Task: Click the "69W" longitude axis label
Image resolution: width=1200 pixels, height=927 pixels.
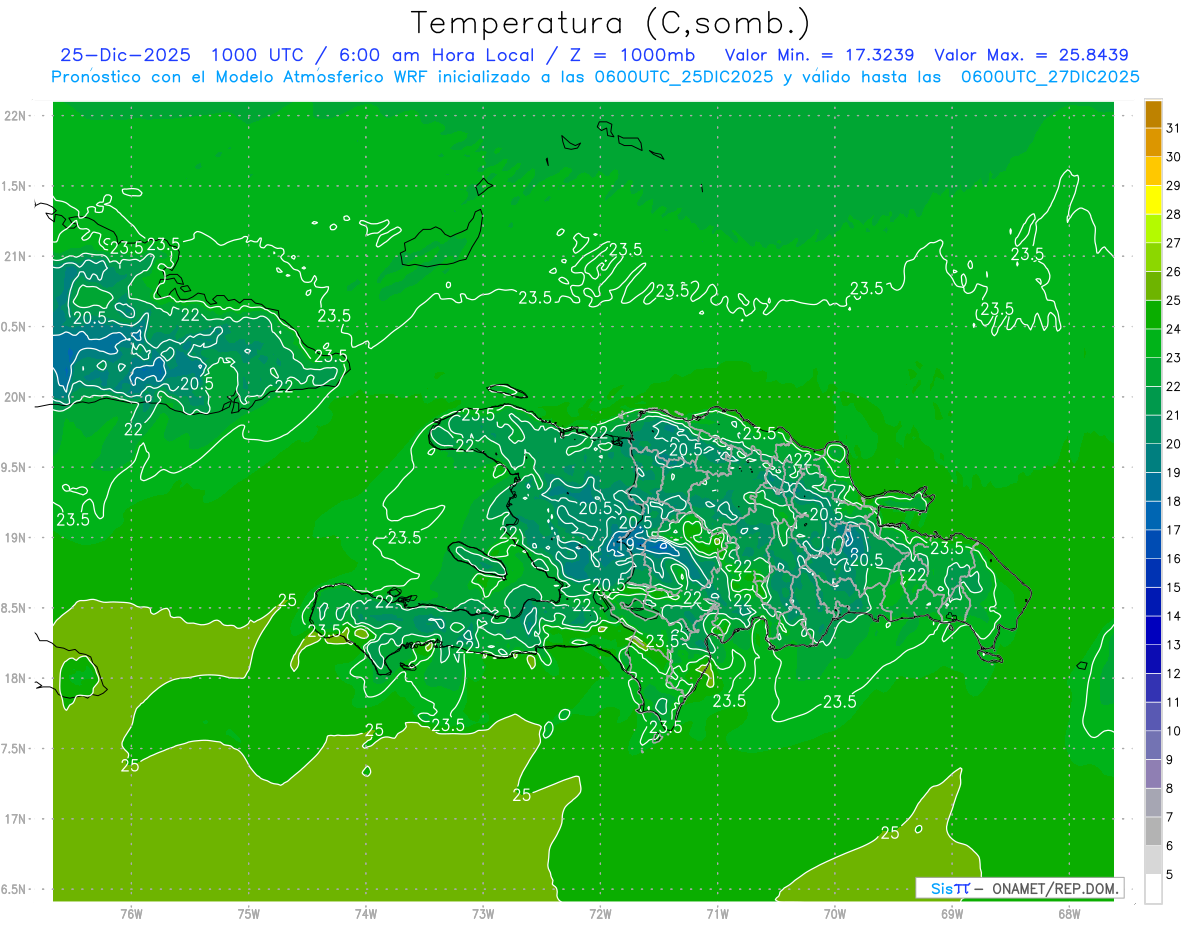Action: click(951, 913)
